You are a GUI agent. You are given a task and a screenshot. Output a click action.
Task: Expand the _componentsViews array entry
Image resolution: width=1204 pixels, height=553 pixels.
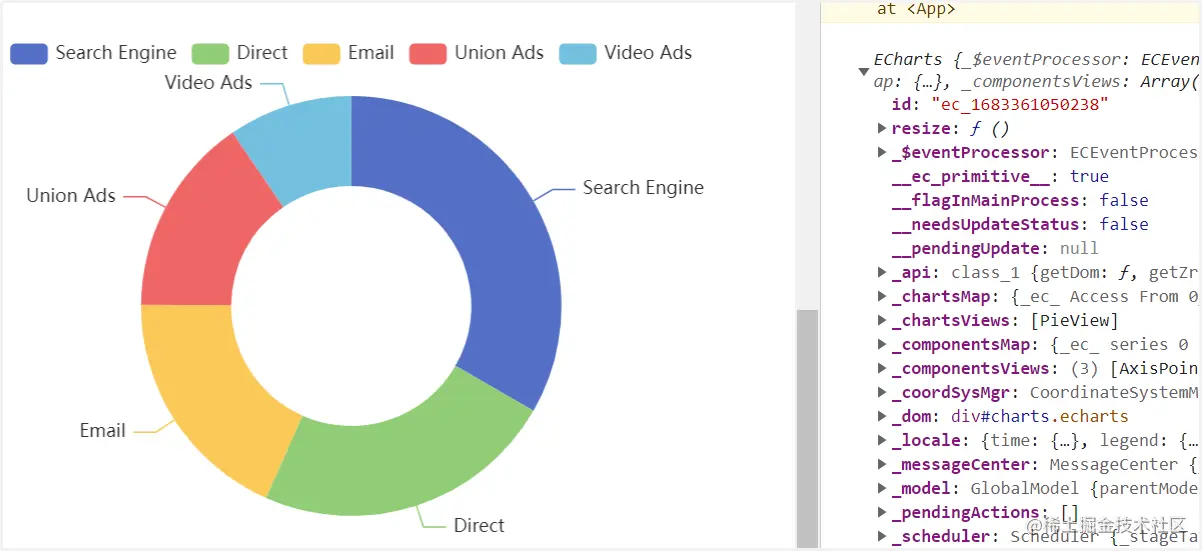pos(882,368)
